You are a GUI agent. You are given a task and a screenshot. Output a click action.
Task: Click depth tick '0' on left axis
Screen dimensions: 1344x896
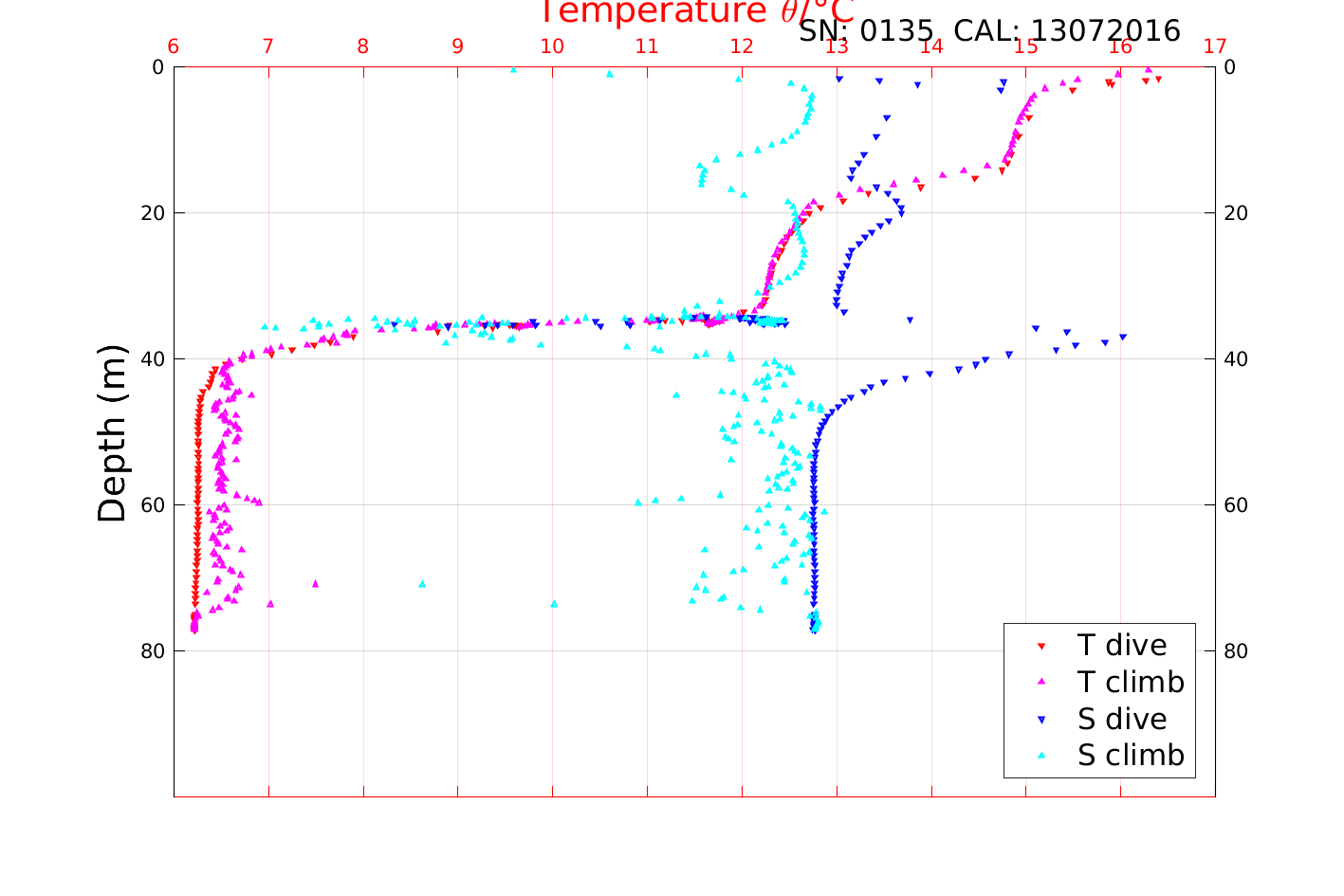pos(157,67)
